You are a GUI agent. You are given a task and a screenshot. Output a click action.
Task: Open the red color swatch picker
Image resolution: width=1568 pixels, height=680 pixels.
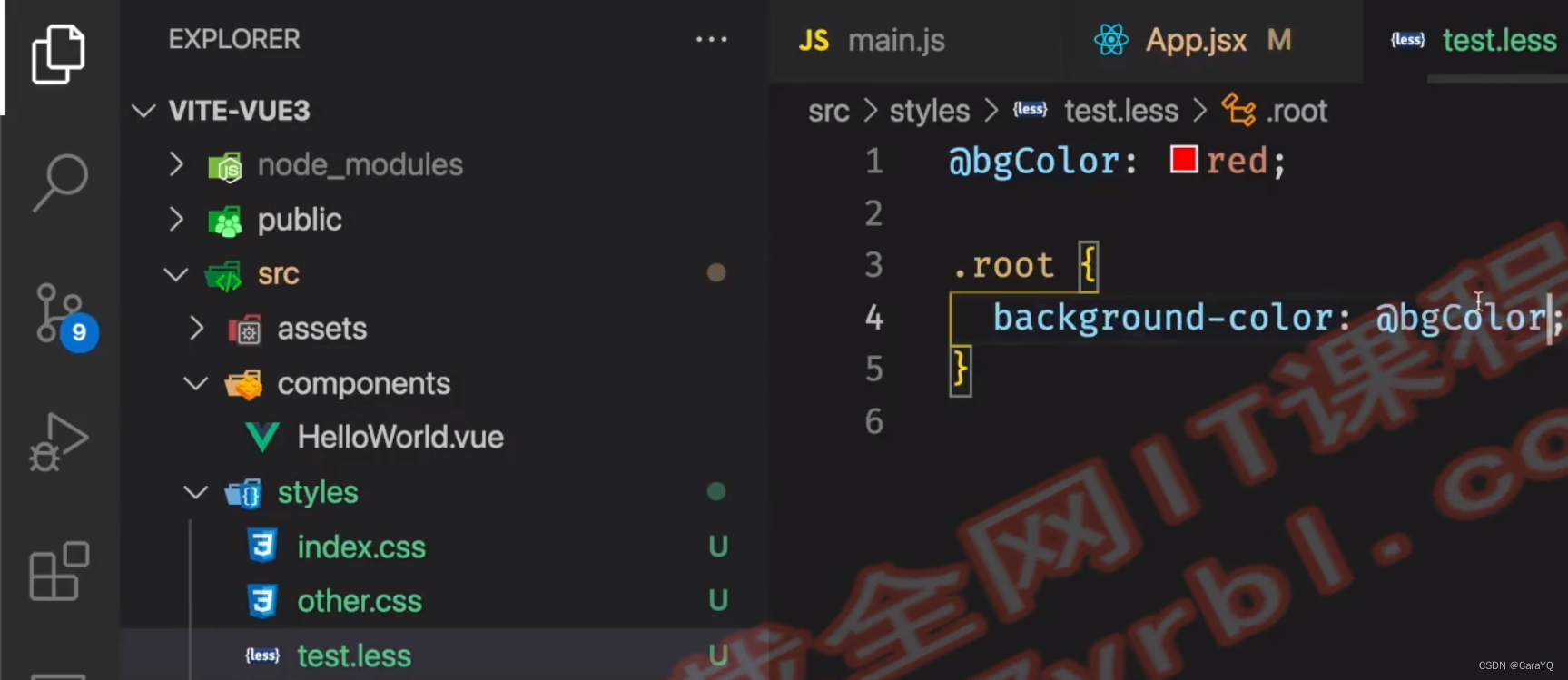click(x=1184, y=160)
